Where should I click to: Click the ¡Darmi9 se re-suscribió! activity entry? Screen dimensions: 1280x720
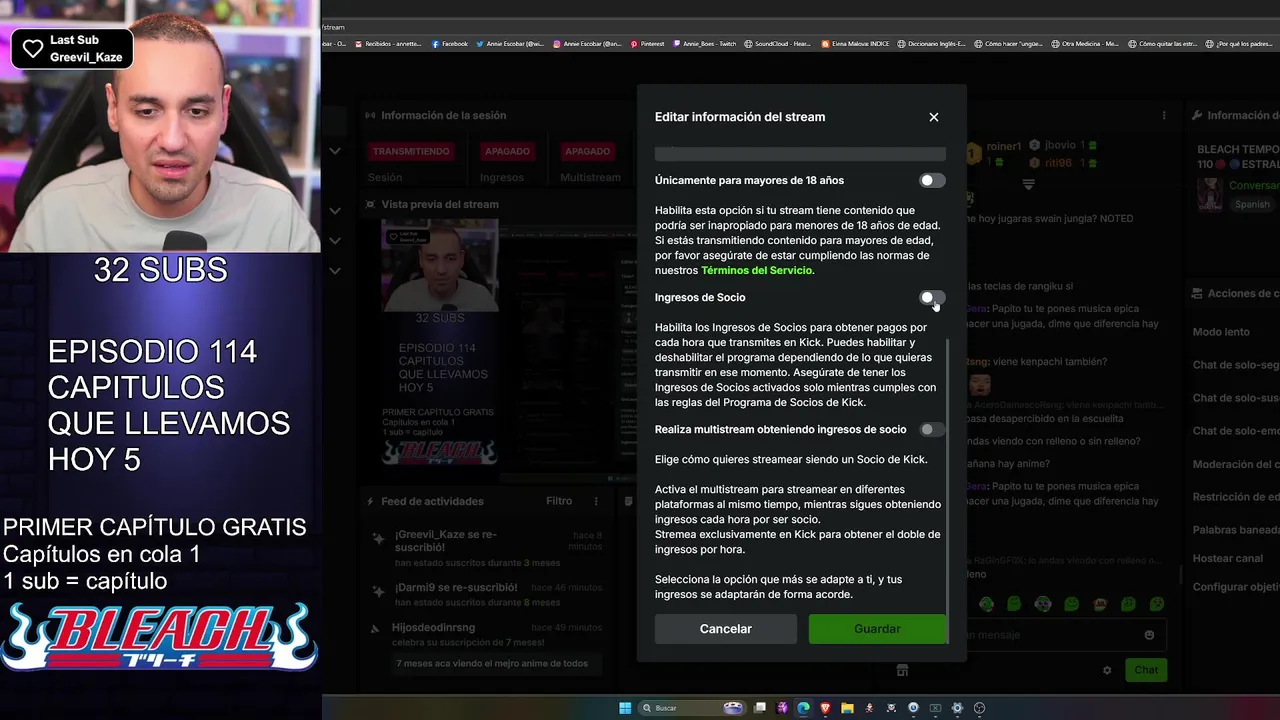(x=485, y=595)
